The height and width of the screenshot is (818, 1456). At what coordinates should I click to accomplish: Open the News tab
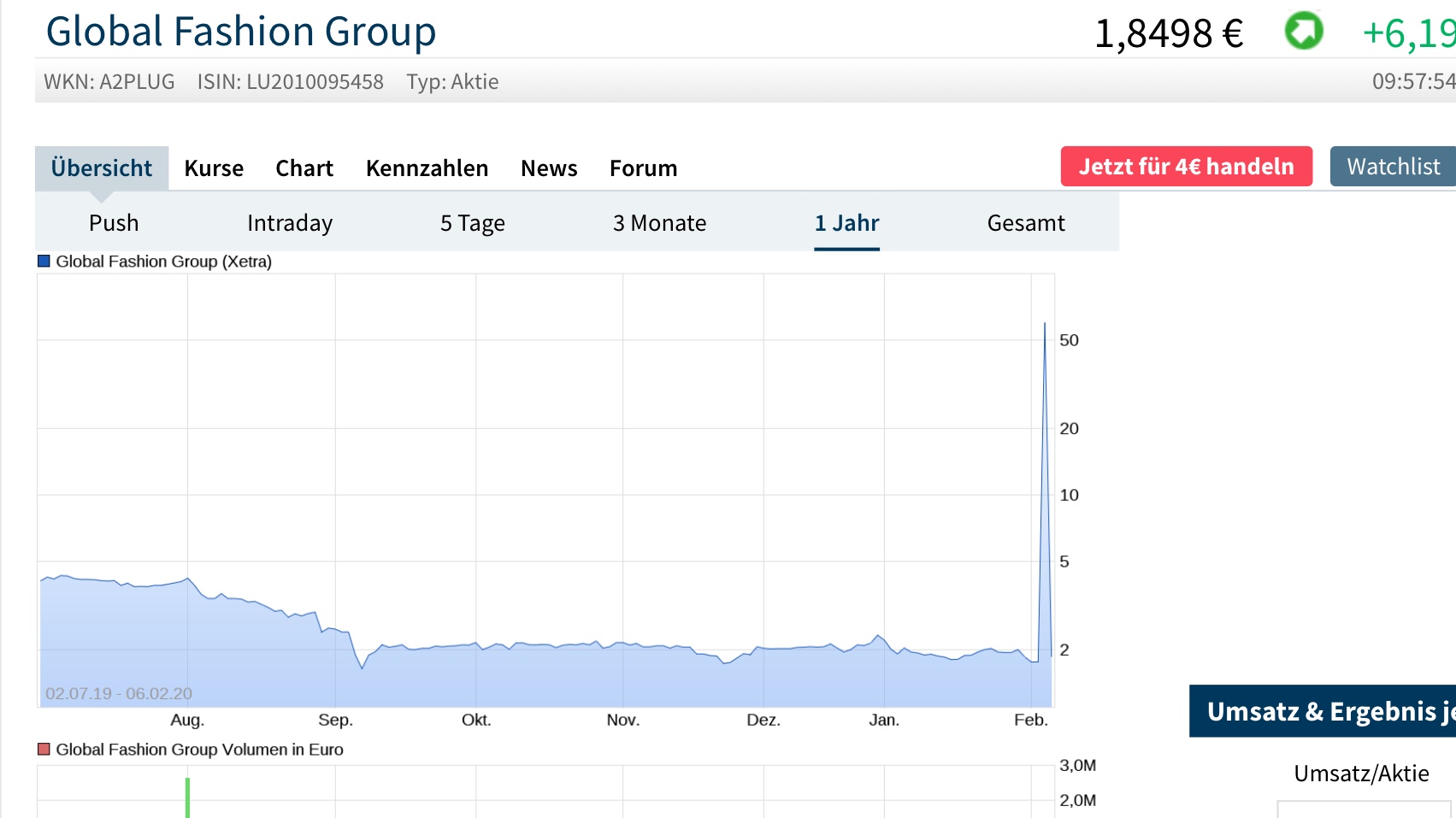tap(549, 168)
